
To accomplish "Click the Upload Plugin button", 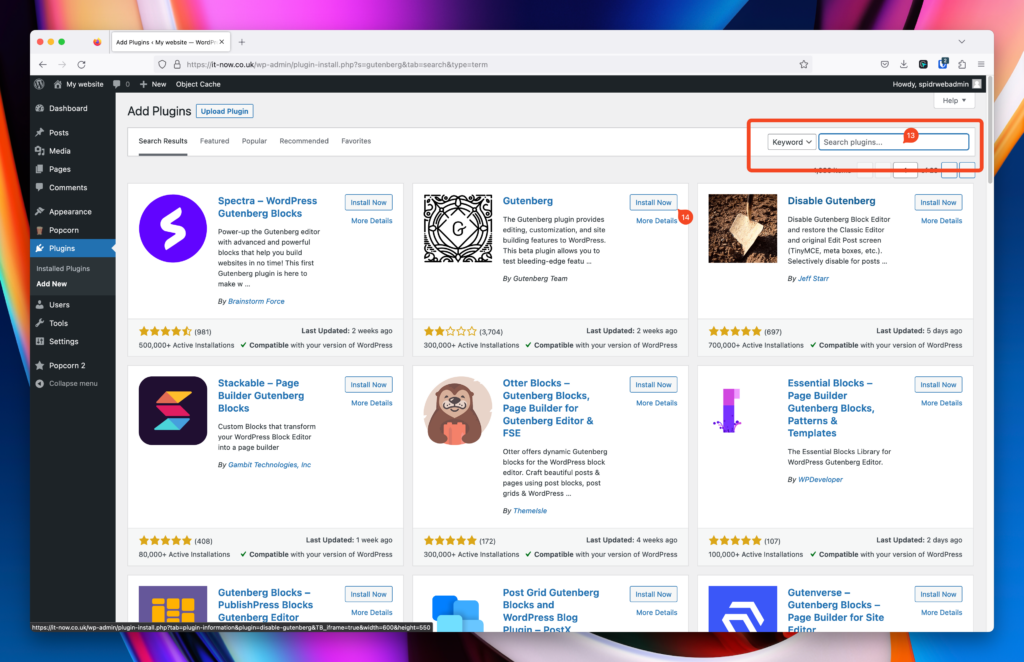I will [x=225, y=112].
